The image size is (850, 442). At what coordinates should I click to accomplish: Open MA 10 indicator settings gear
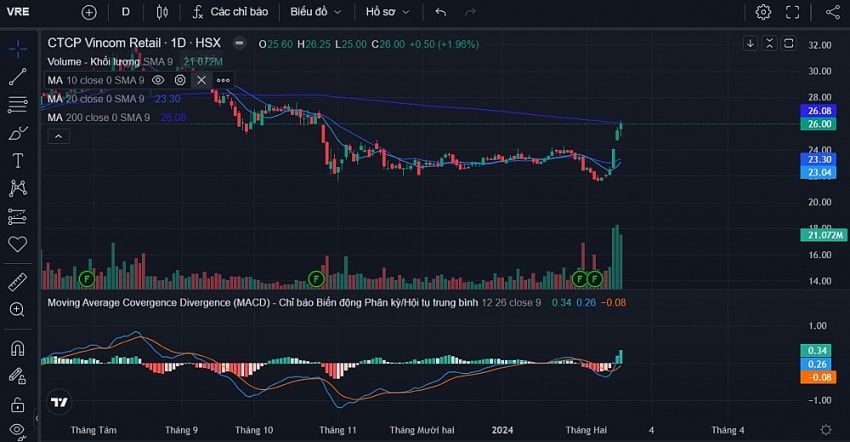coord(180,80)
